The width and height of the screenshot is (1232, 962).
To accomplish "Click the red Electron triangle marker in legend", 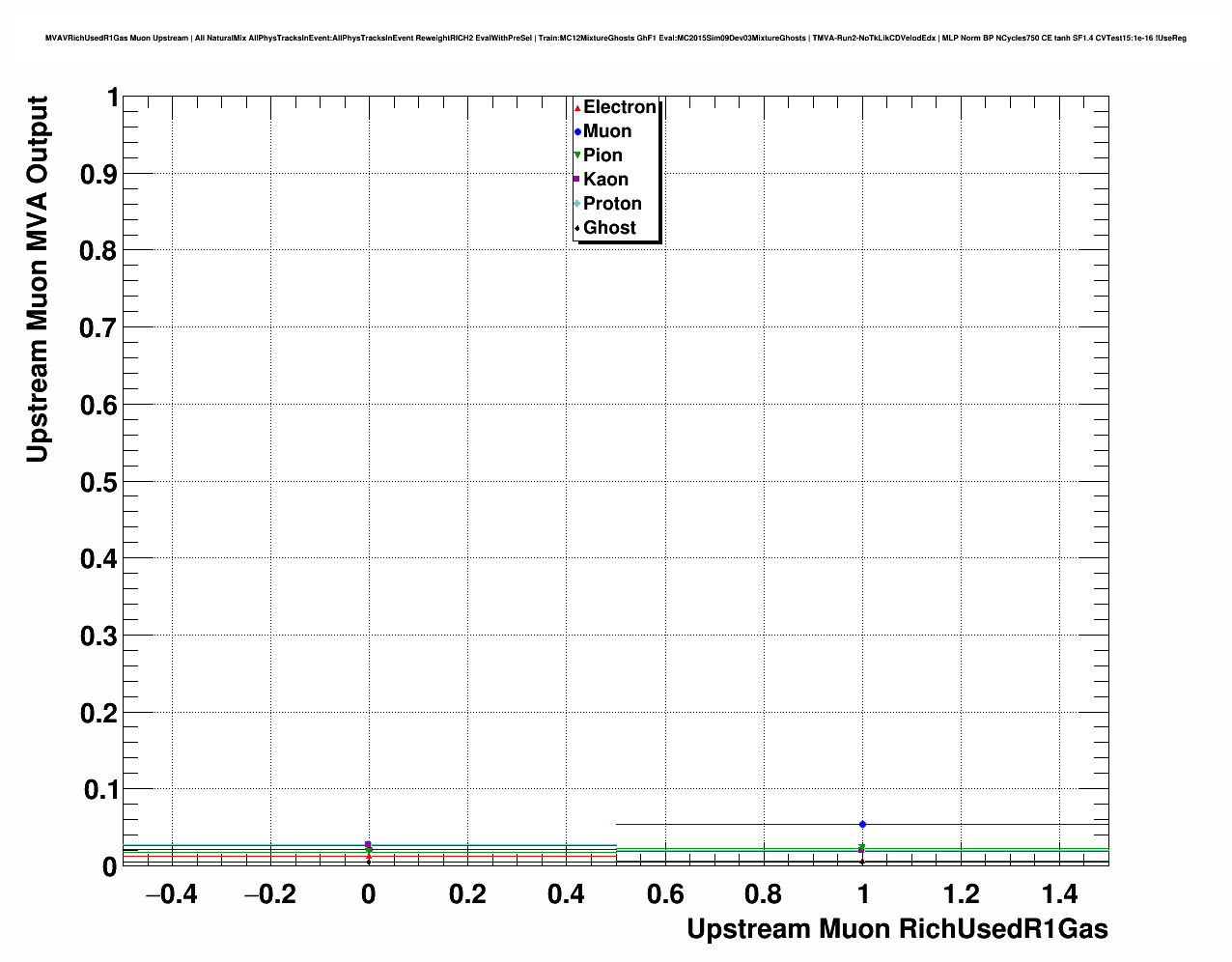I will [577, 108].
